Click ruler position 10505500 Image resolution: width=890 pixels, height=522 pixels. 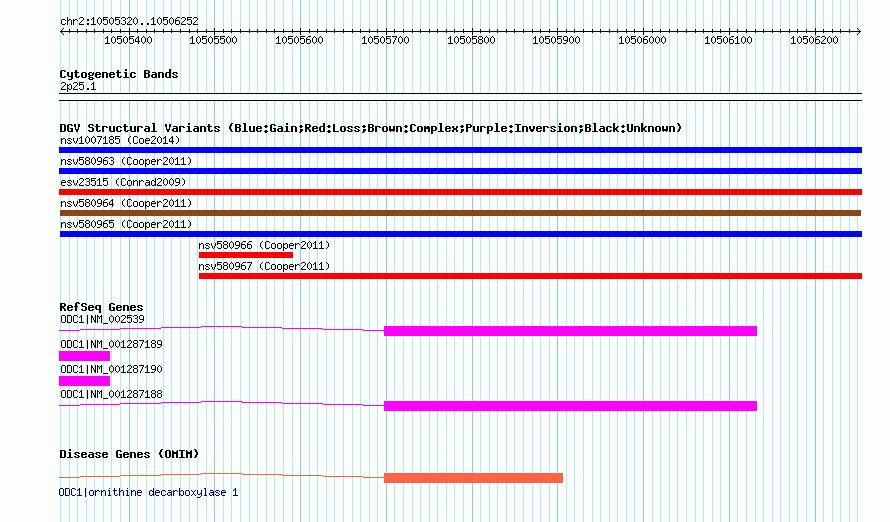click(x=213, y=40)
